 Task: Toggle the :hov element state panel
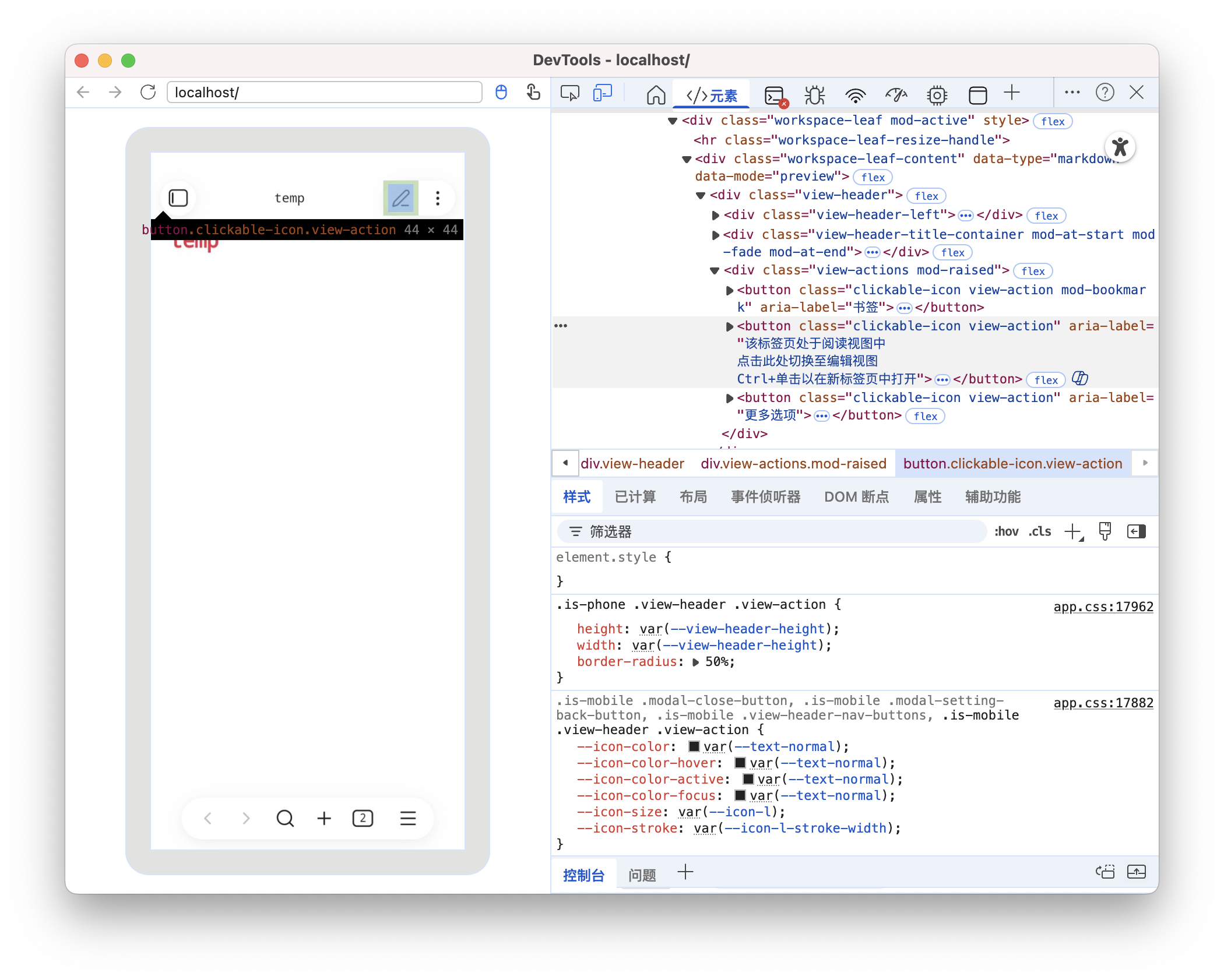coord(1006,531)
